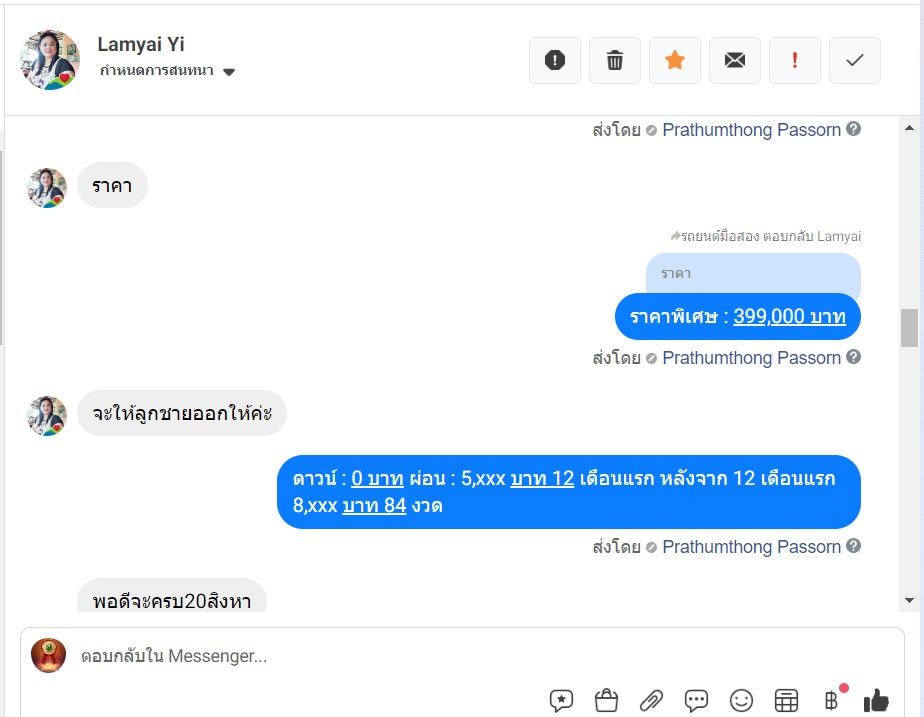Viewport: 924px width, 717px height.
Task: Click help icon below 399,000 บาท message
Action: point(853,356)
